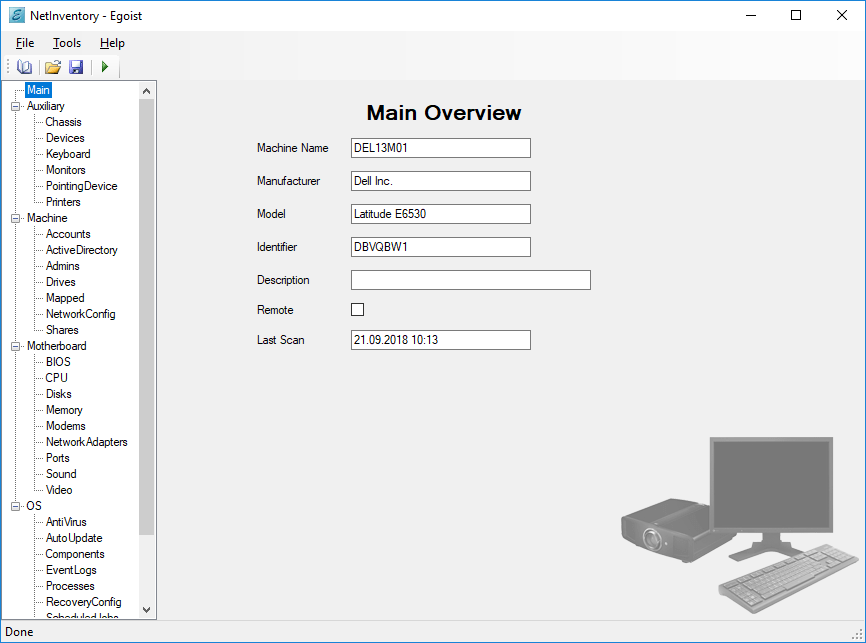
Task: Open the BIOS tree item
Action: [58, 362]
